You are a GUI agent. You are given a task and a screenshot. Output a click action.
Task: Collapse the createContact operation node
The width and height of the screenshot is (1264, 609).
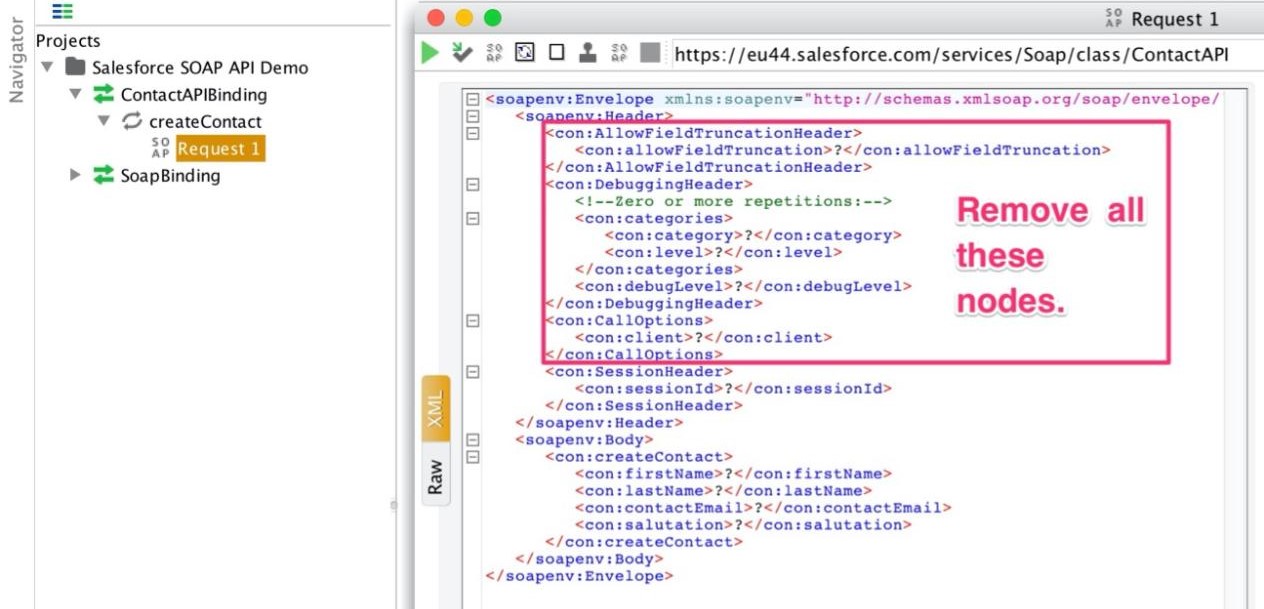tap(104, 122)
